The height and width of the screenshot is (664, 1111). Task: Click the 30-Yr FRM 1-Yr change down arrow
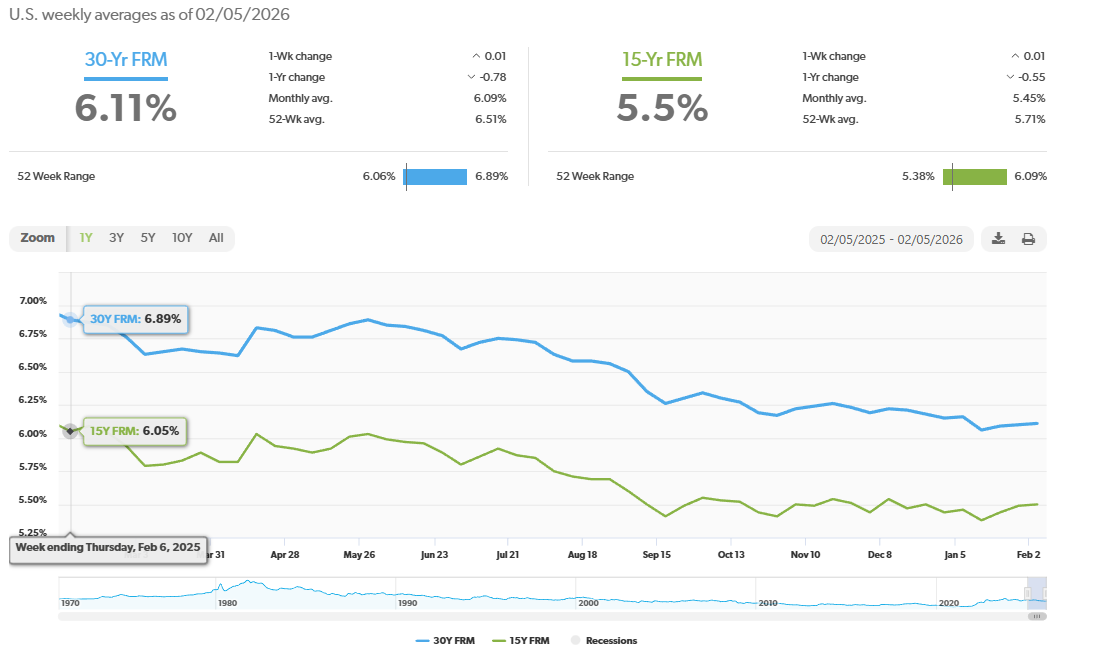point(471,77)
